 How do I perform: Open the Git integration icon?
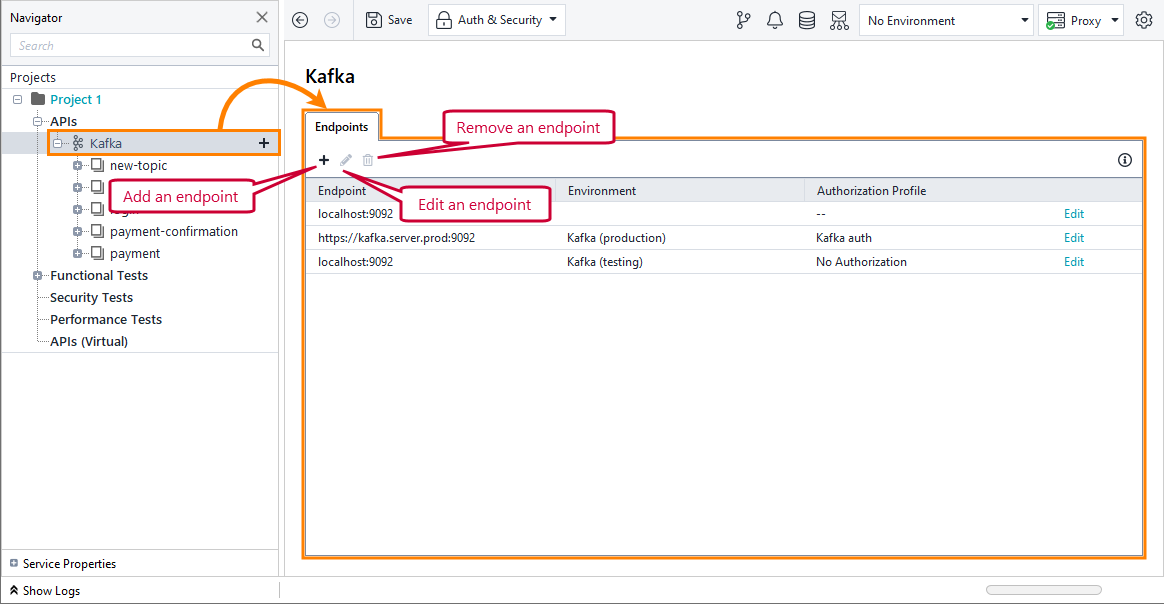pyautogui.click(x=743, y=19)
